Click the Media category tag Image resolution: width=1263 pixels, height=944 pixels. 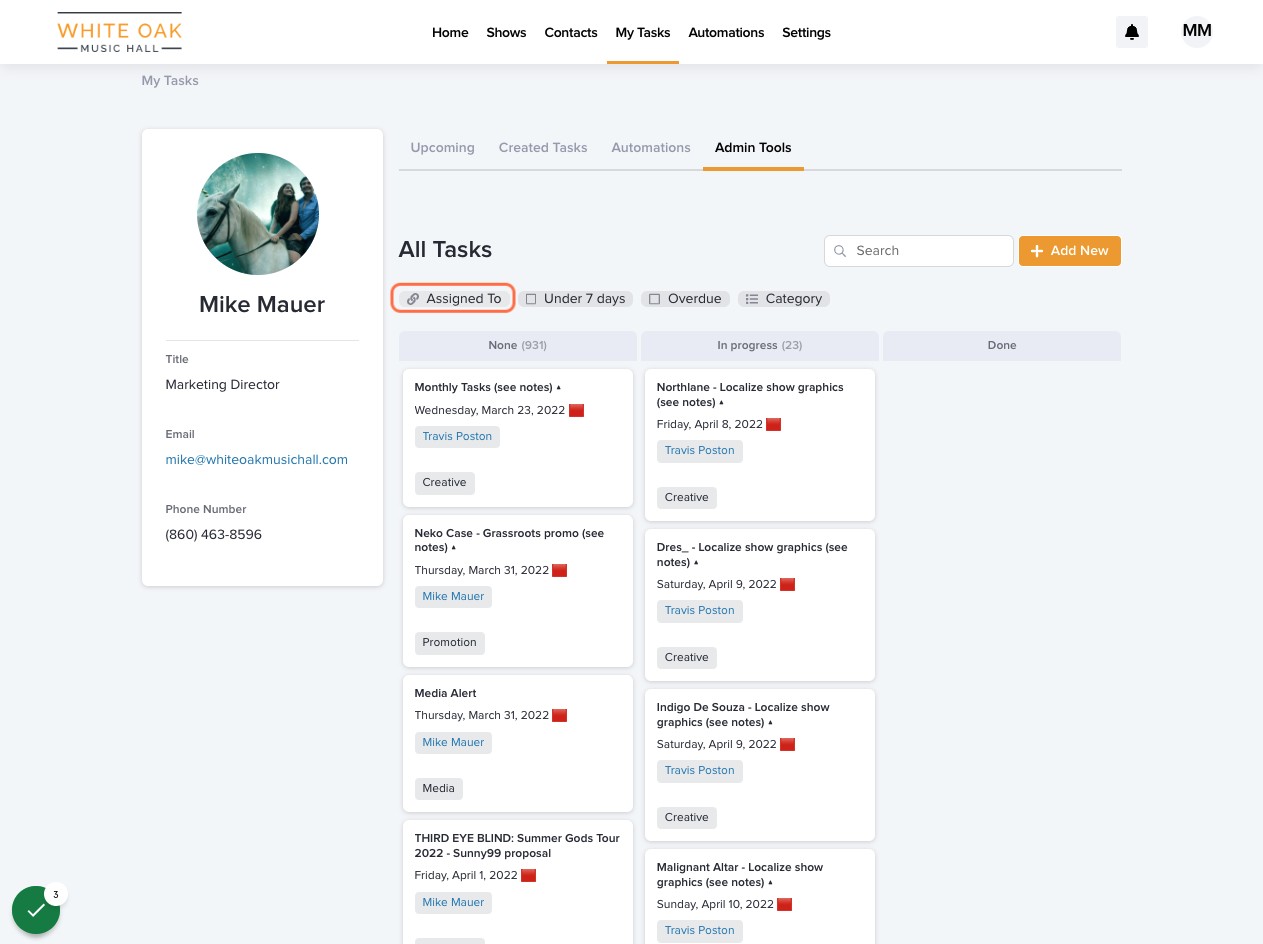[x=438, y=788]
